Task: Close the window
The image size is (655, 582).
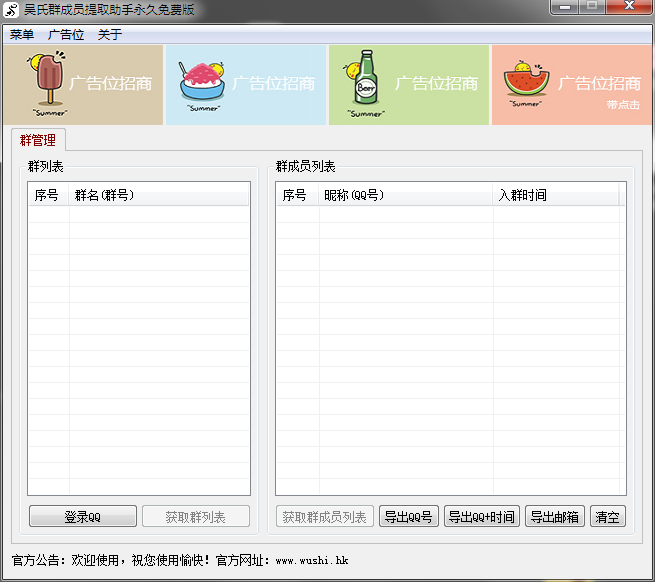Action: [629, 7]
